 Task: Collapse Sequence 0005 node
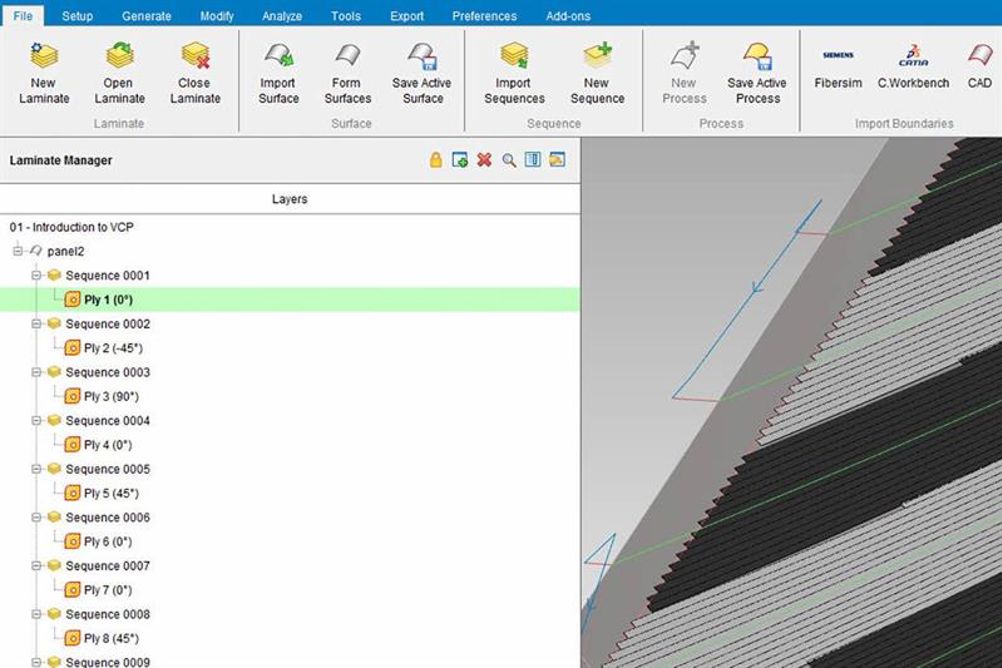point(36,469)
